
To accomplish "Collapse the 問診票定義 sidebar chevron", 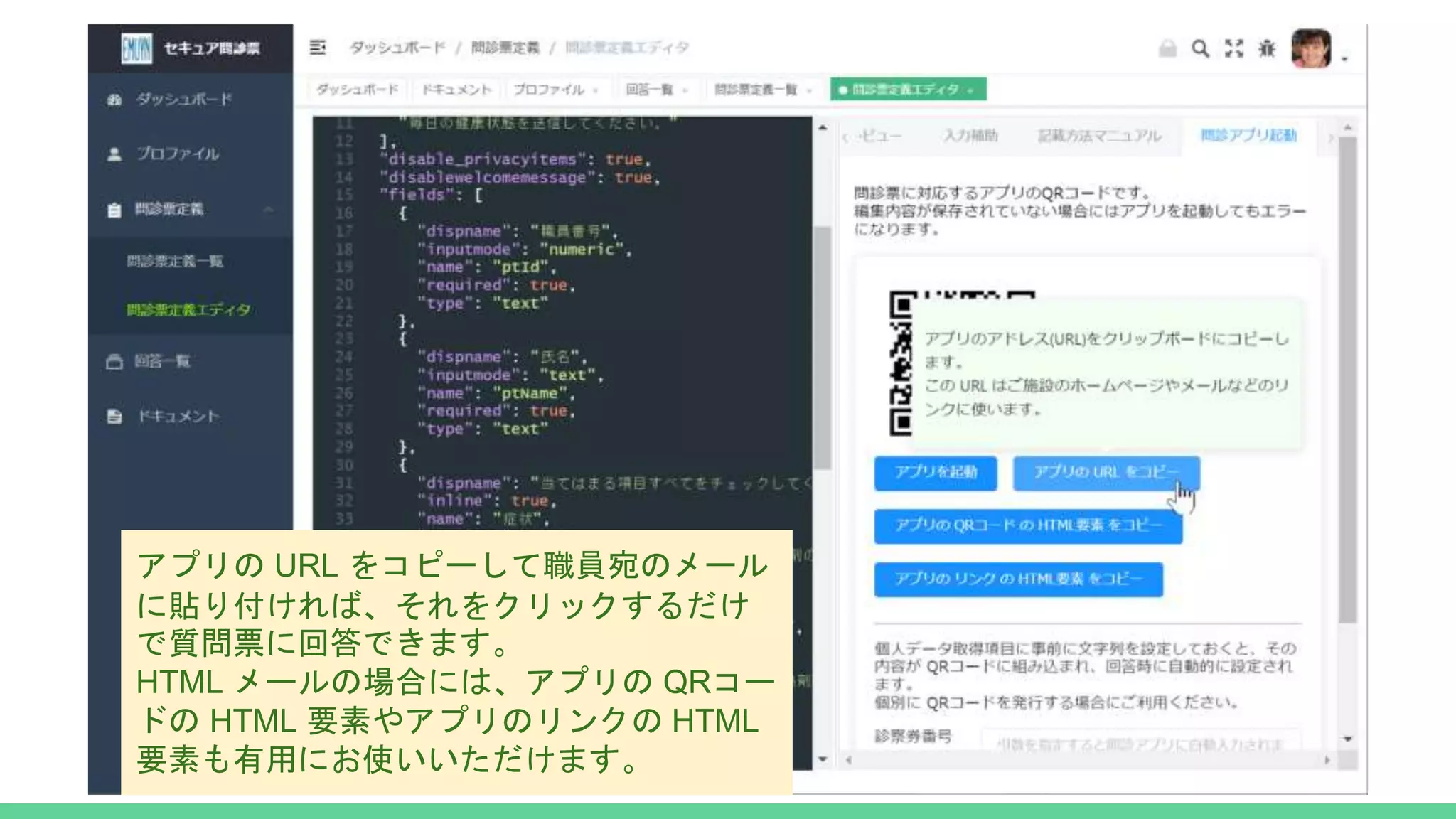I will [269, 210].
